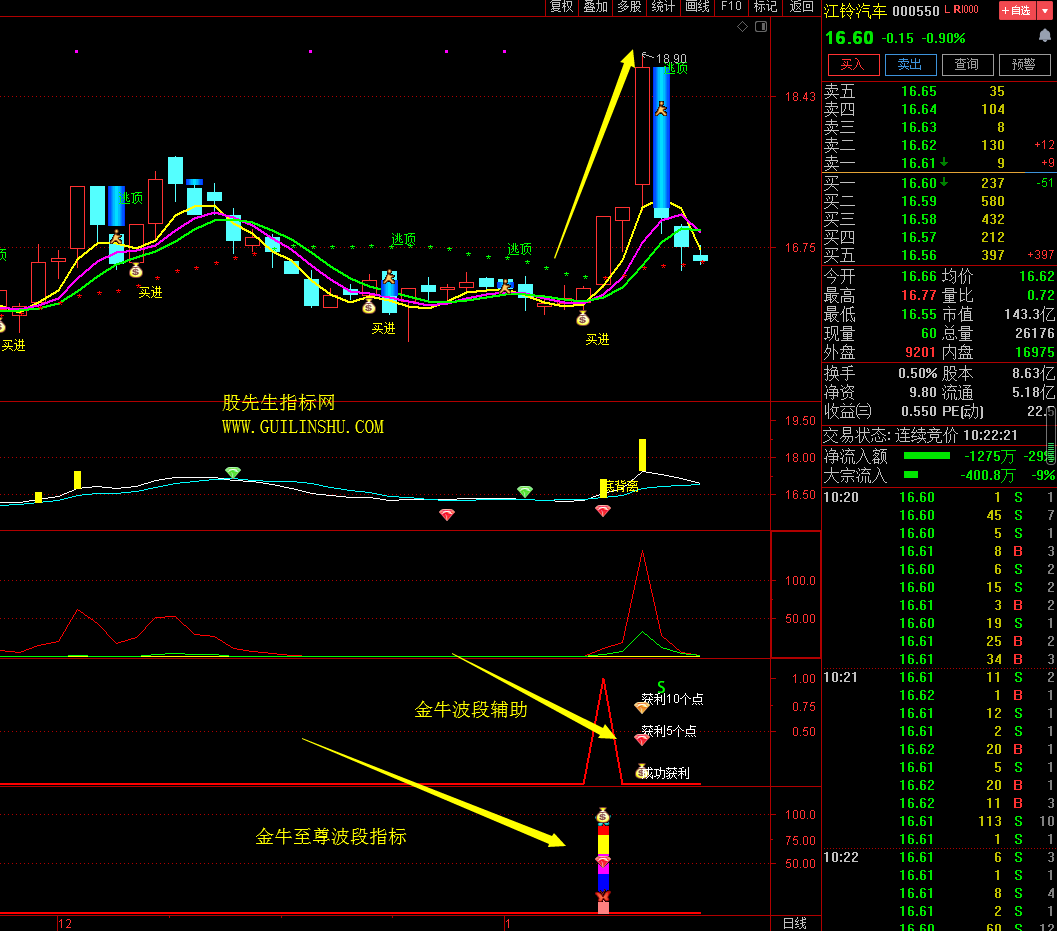Image resolution: width=1057 pixels, height=931 pixels.
Task: Click the 预警 alert button
Action: click(x=1024, y=65)
